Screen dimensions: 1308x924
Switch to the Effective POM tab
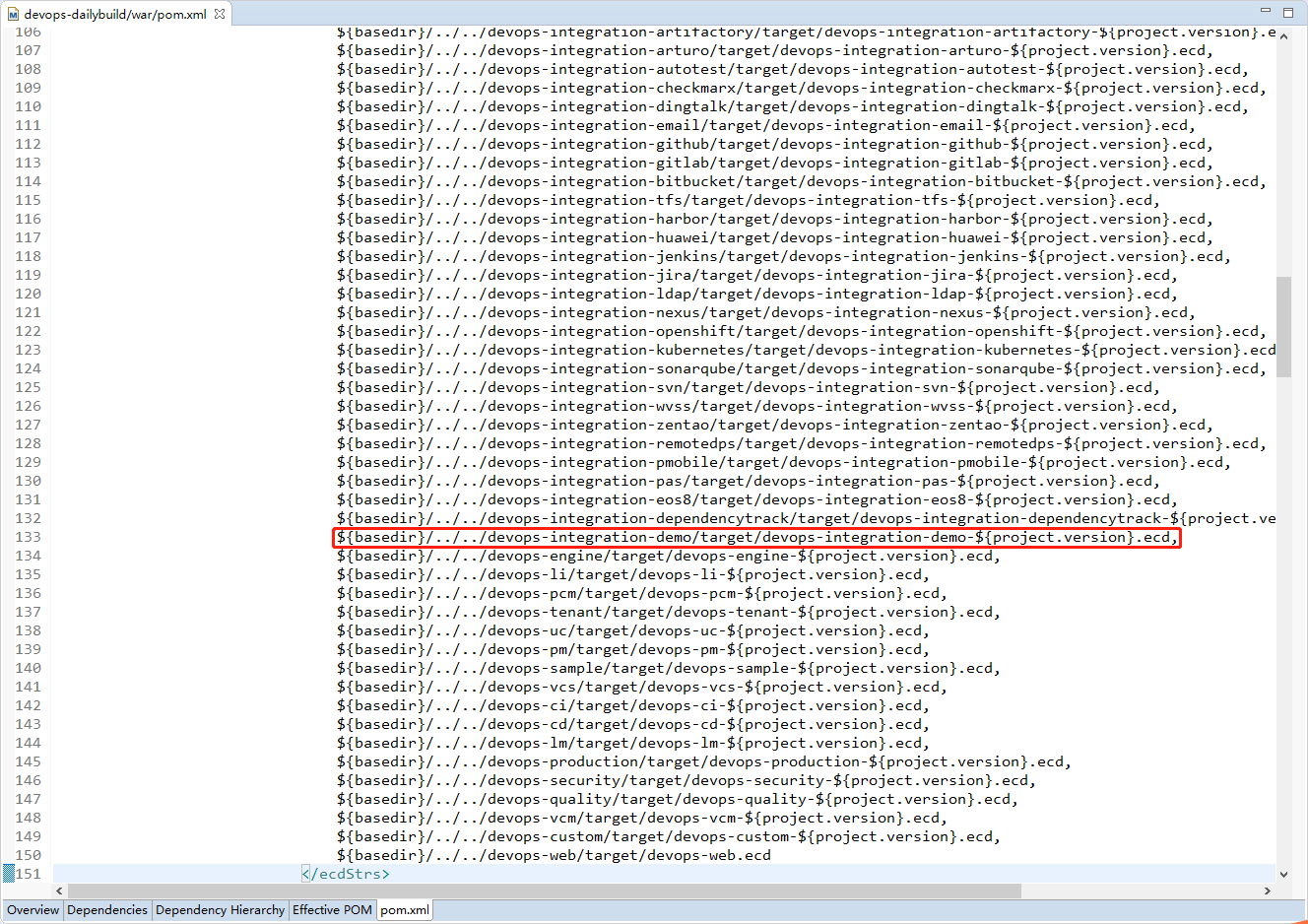click(332, 910)
